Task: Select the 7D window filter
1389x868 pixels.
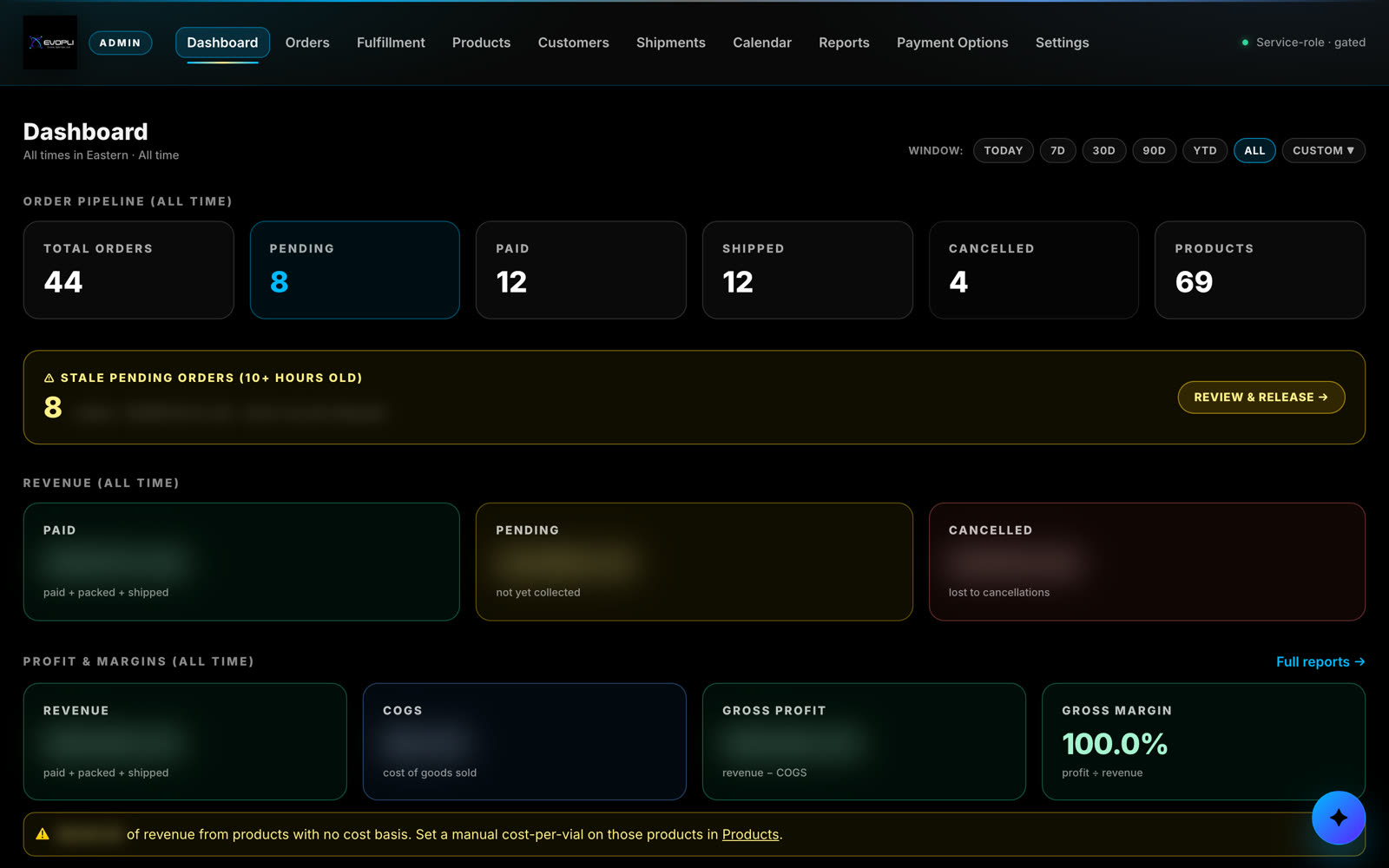Action: (x=1057, y=150)
